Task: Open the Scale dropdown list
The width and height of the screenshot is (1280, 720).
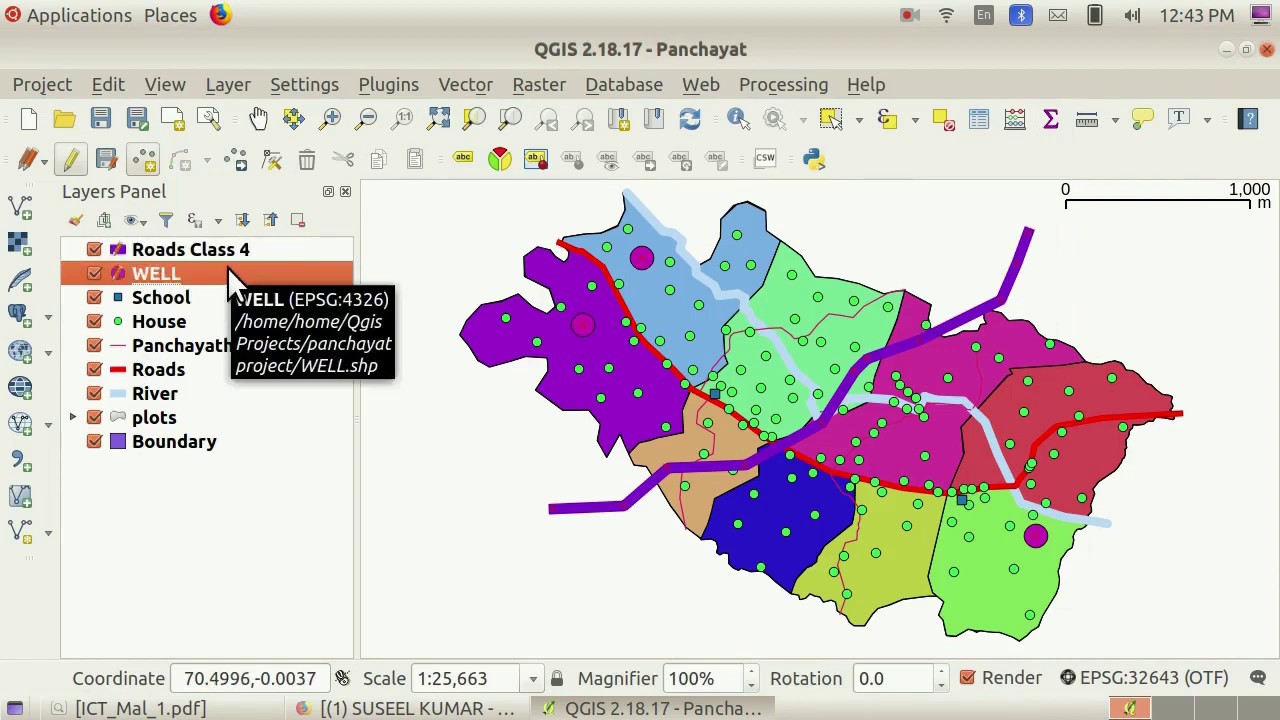Action: point(533,679)
